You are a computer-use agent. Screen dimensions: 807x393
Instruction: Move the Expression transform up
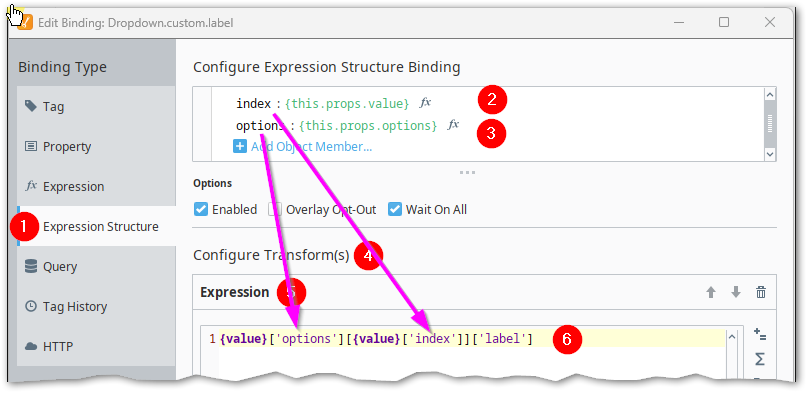coord(711,293)
